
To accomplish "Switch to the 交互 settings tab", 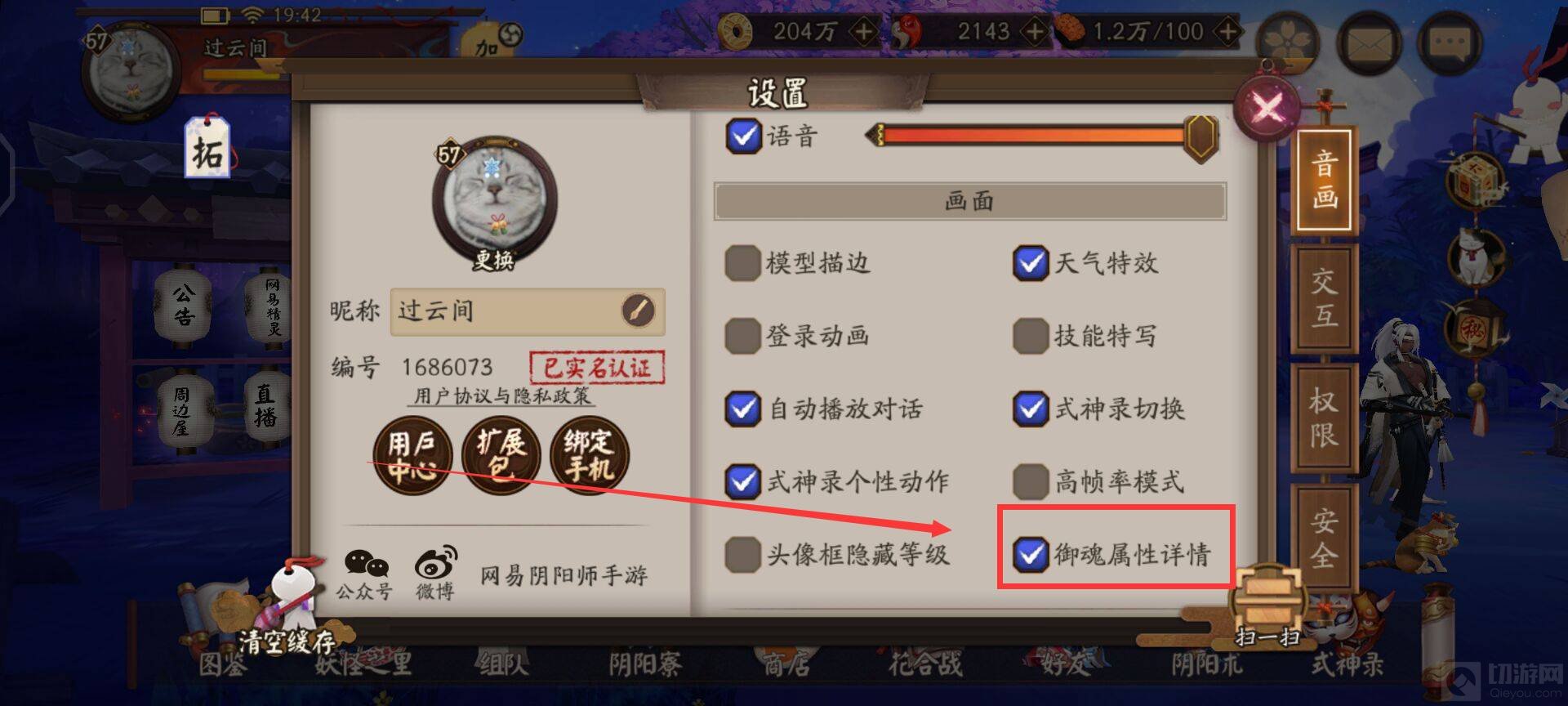I will click(1324, 299).
